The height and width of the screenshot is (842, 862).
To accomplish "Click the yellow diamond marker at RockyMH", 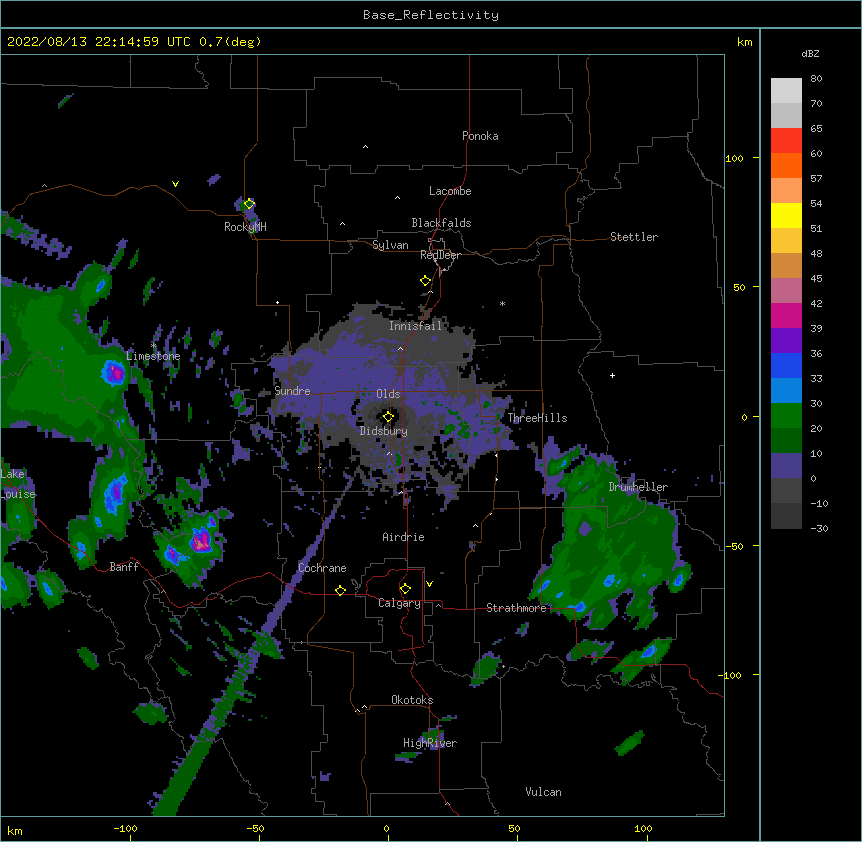I will (x=249, y=204).
